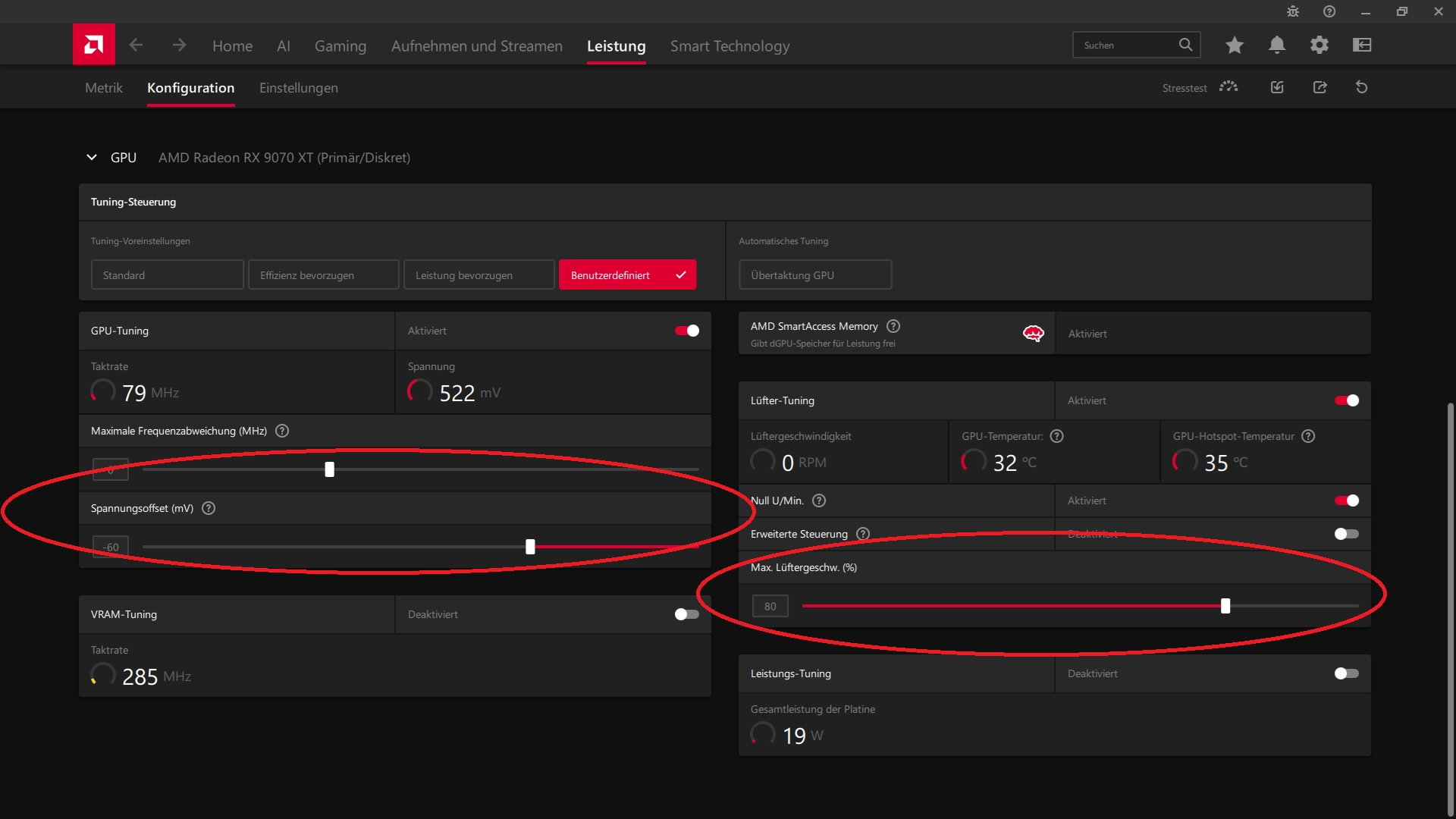This screenshot has height=819, width=1456.
Task: Click the AMD SmartAccess Memory help icon
Action: [x=893, y=326]
